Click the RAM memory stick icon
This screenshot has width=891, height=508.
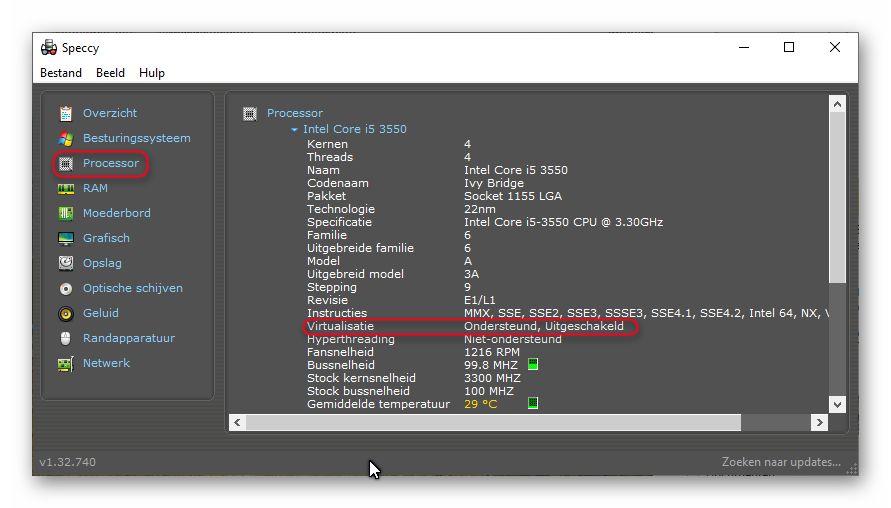click(66, 189)
